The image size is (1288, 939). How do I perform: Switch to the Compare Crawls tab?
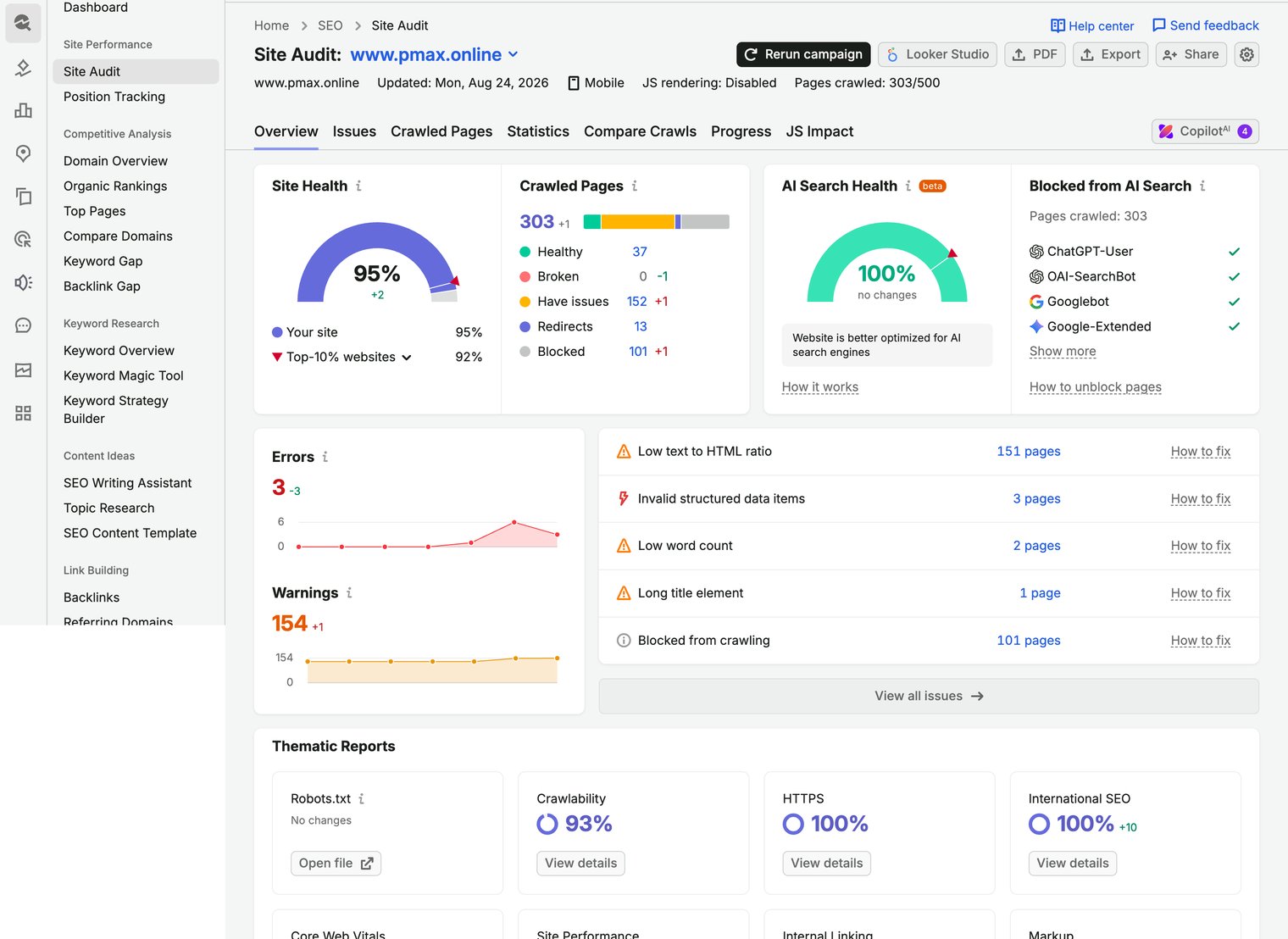(640, 131)
